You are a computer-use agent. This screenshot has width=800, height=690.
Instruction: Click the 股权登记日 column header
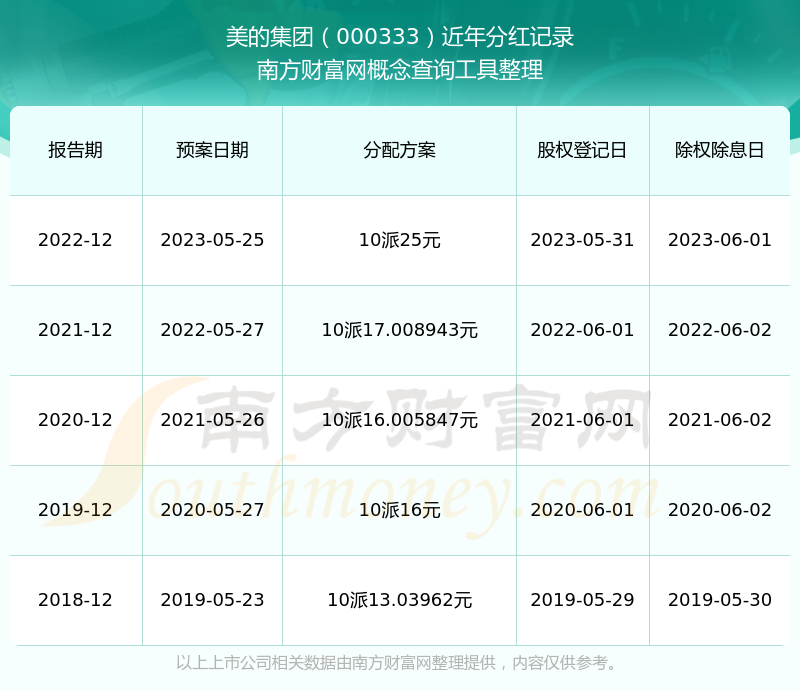[582, 150]
